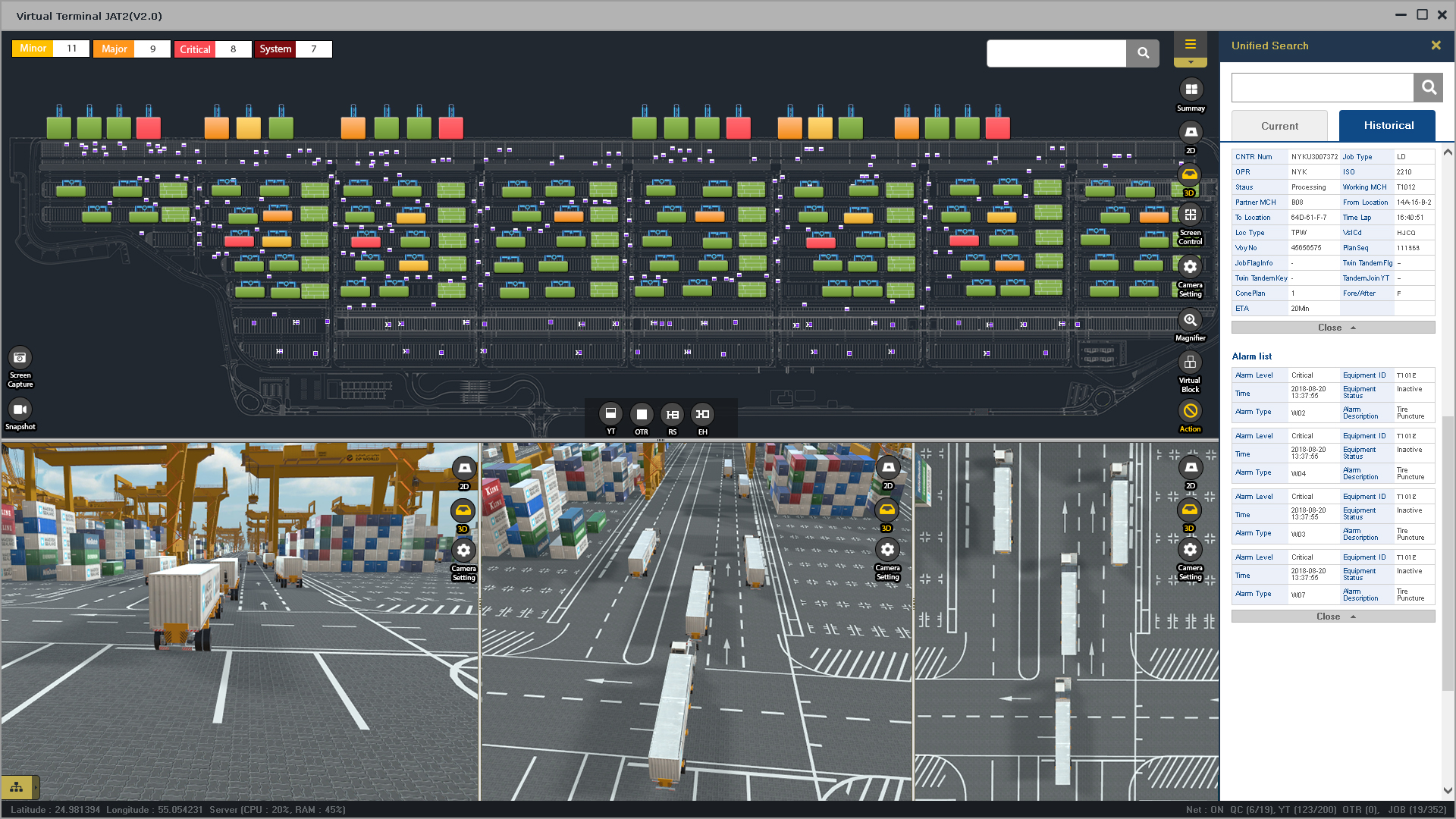Click the Screen Control icon
This screenshot has height=819, width=1456.
[1191, 215]
